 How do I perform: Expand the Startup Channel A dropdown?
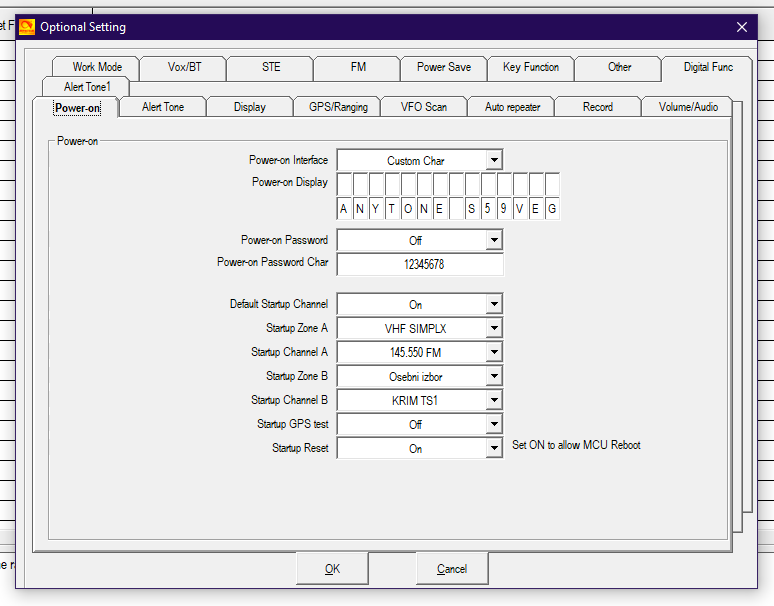pos(493,353)
